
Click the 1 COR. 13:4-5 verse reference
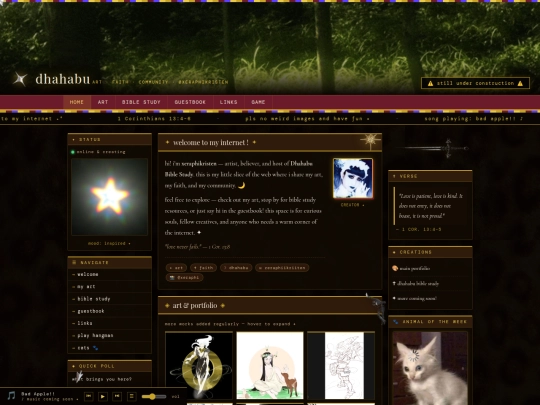click(x=419, y=229)
